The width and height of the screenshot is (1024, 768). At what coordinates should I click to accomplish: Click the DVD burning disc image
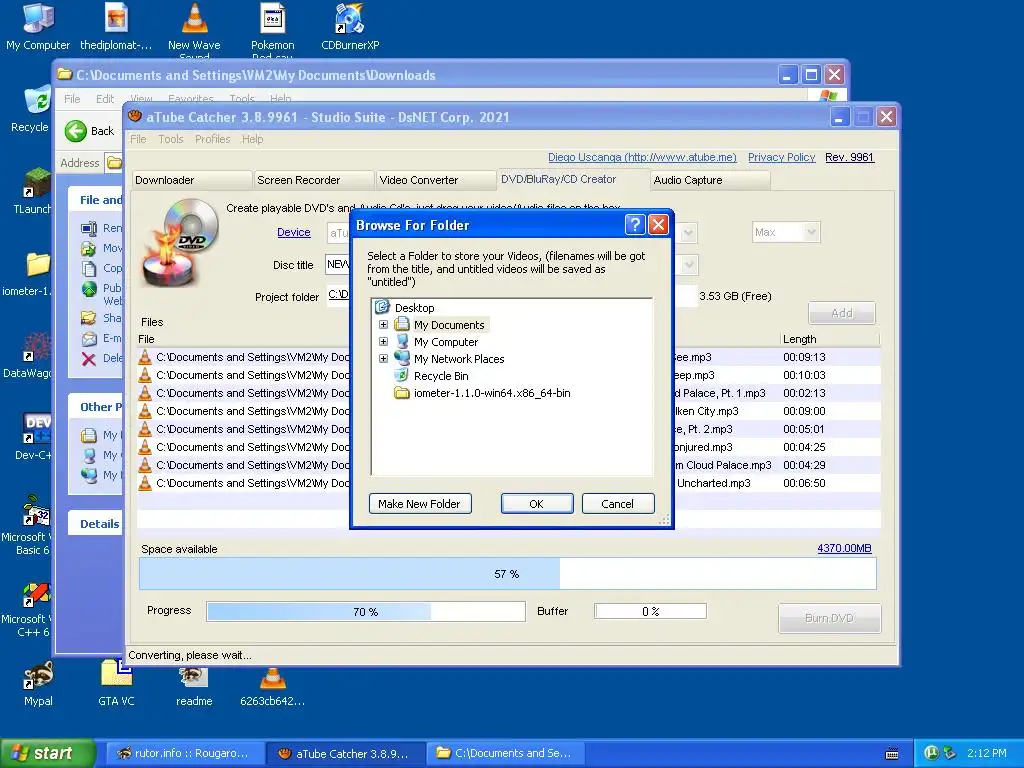click(181, 242)
